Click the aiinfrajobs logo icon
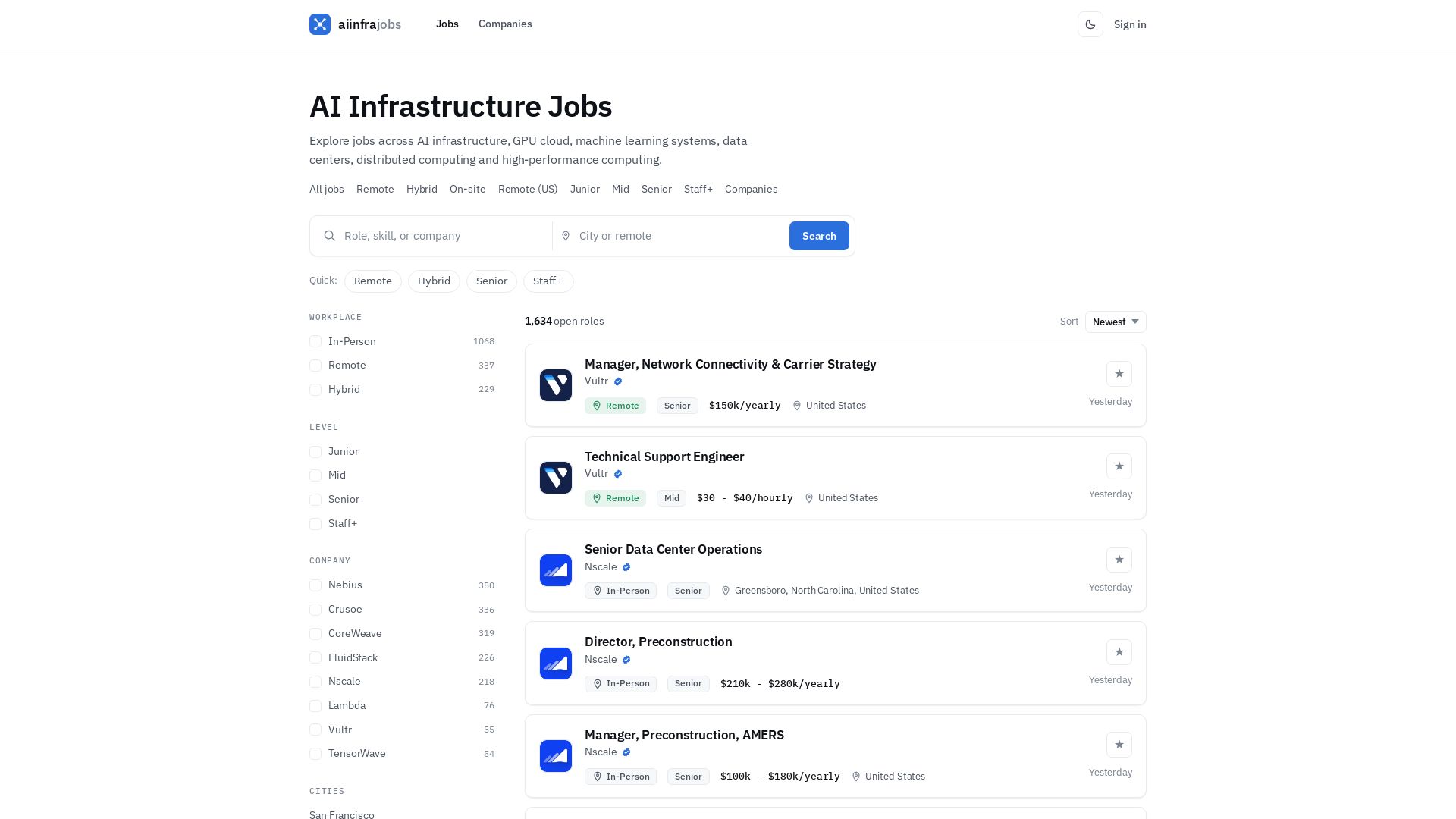The height and width of the screenshot is (819, 1456). click(x=320, y=24)
